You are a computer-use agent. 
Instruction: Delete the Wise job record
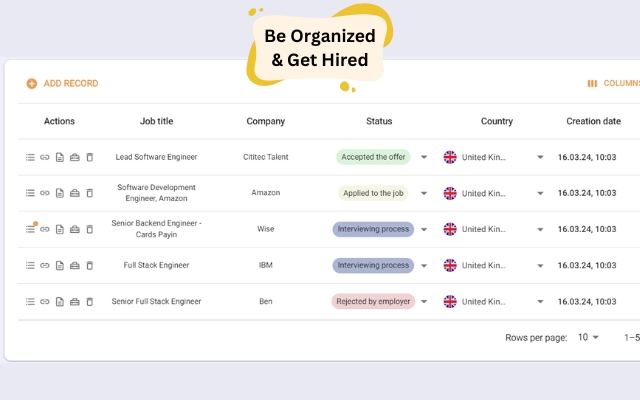(x=90, y=229)
